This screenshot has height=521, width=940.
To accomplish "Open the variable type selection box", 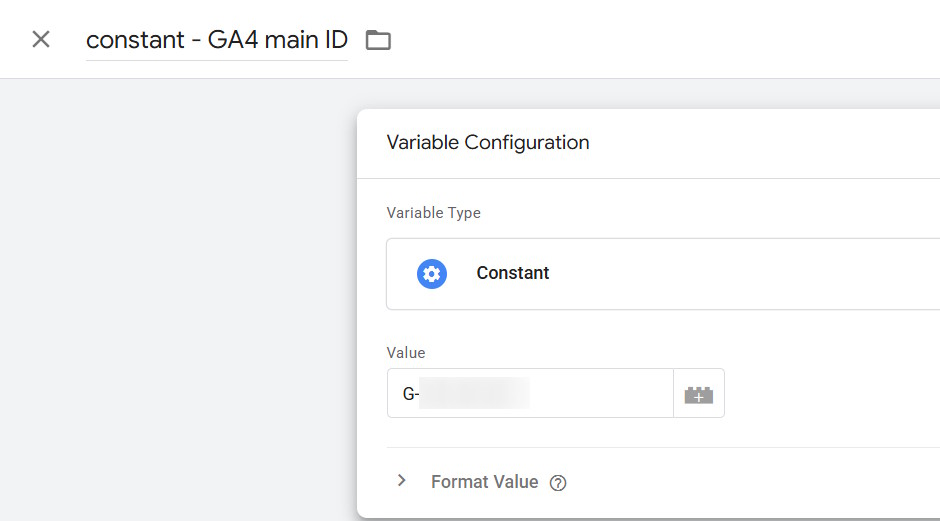I will pos(663,274).
